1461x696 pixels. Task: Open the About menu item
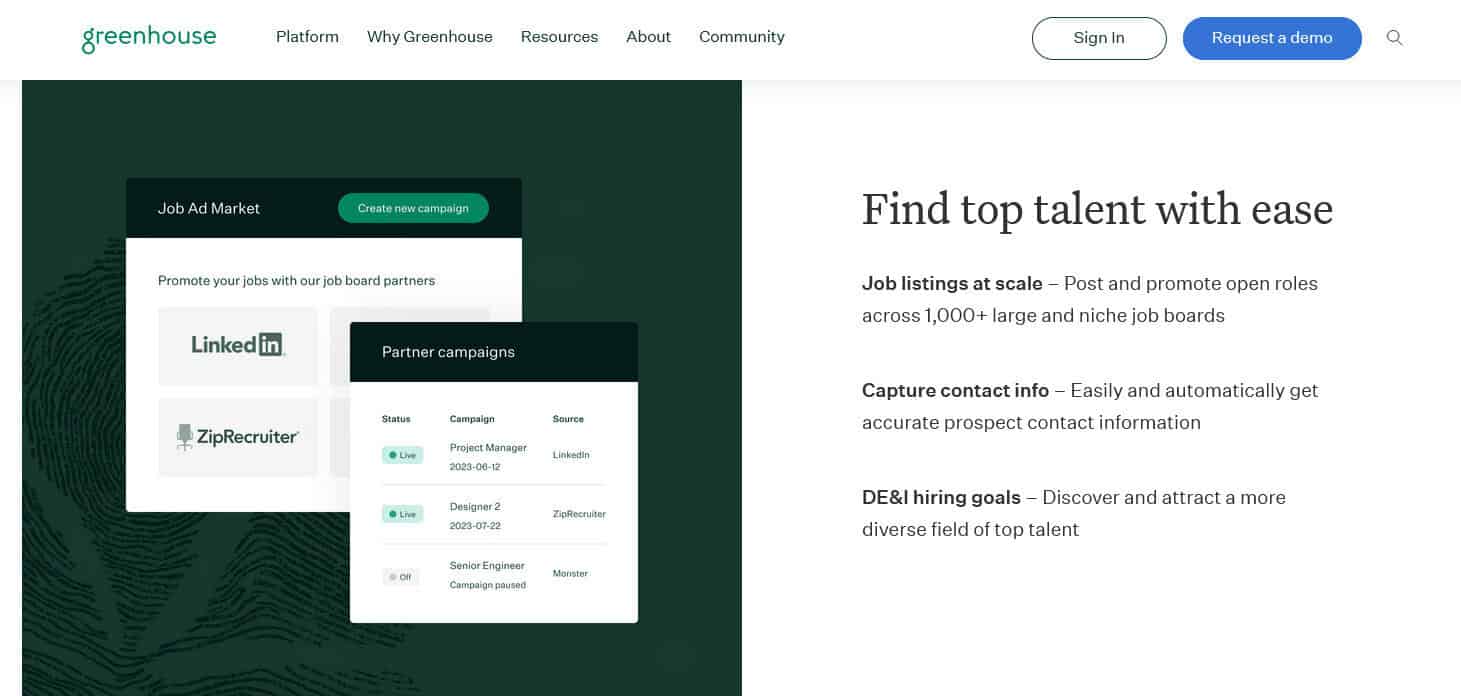coord(648,37)
